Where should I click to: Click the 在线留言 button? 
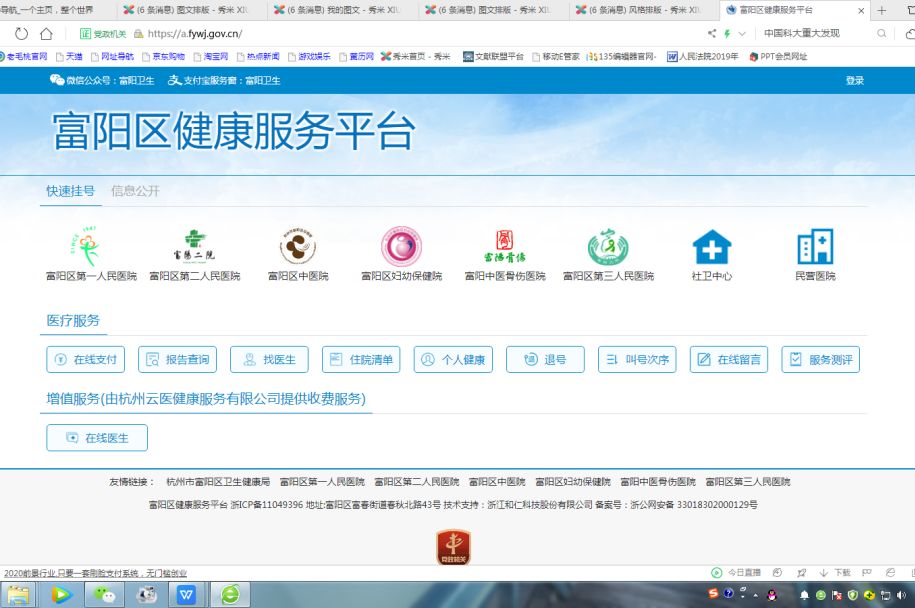pos(729,359)
